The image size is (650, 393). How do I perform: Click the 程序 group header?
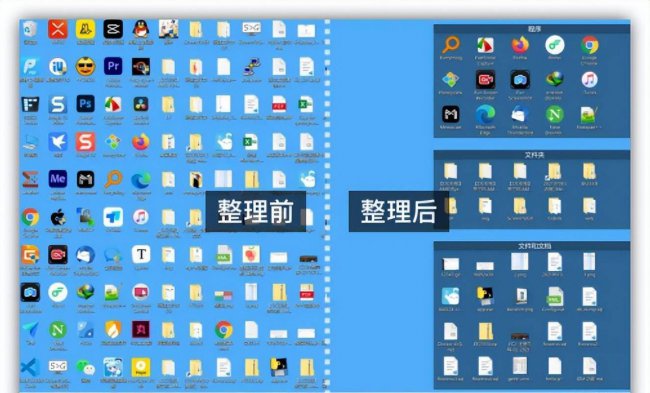click(x=532, y=29)
